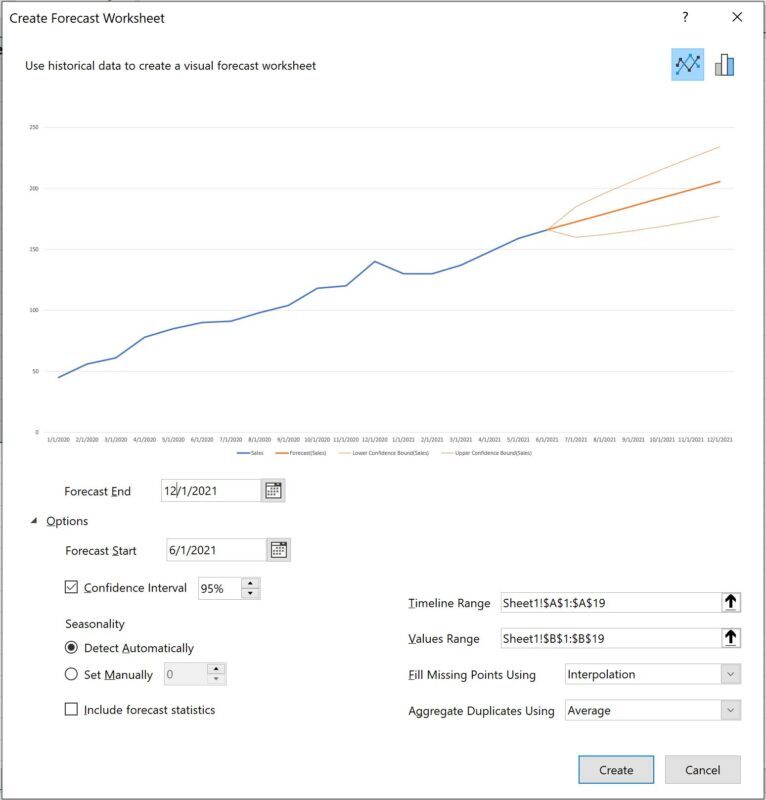Viewport: 766px width, 800px height.
Task: Click the Forecast End date field
Action: click(211, 491)
